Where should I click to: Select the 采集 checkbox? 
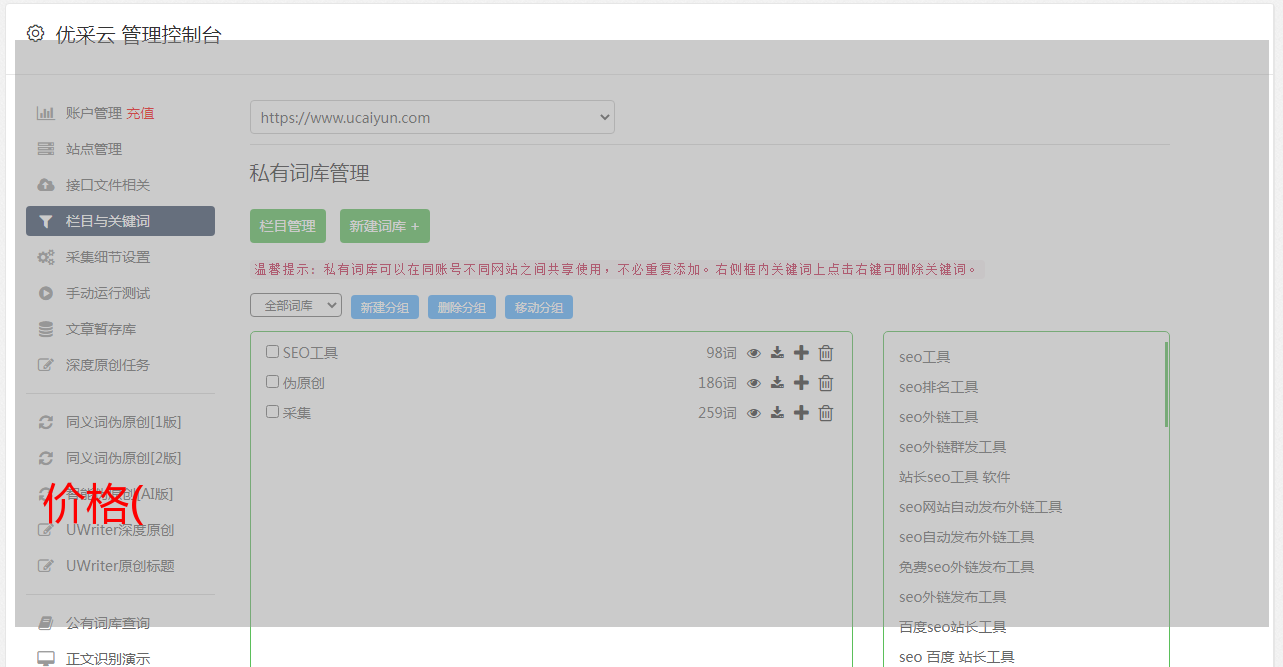272,412
